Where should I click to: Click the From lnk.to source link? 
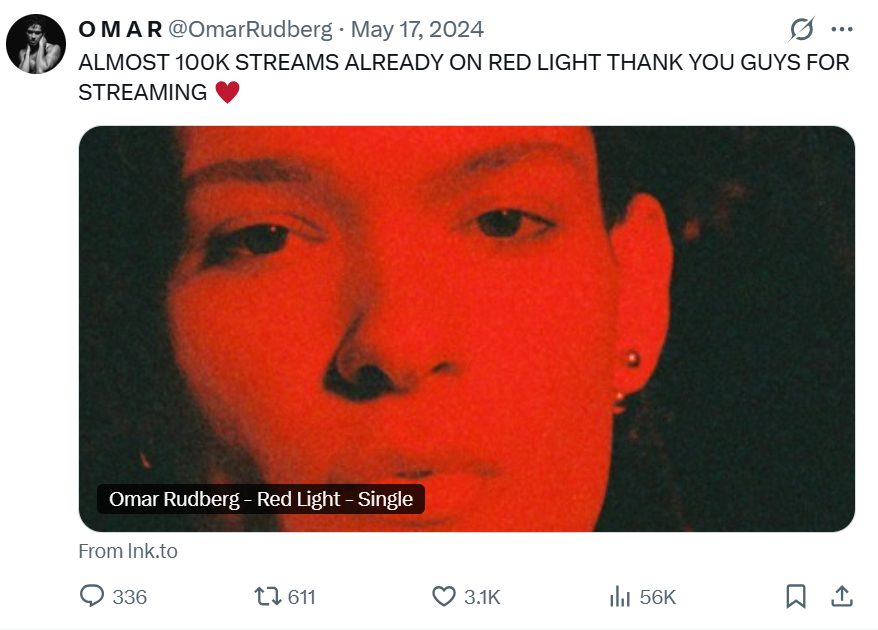click(x=128, y=551)
